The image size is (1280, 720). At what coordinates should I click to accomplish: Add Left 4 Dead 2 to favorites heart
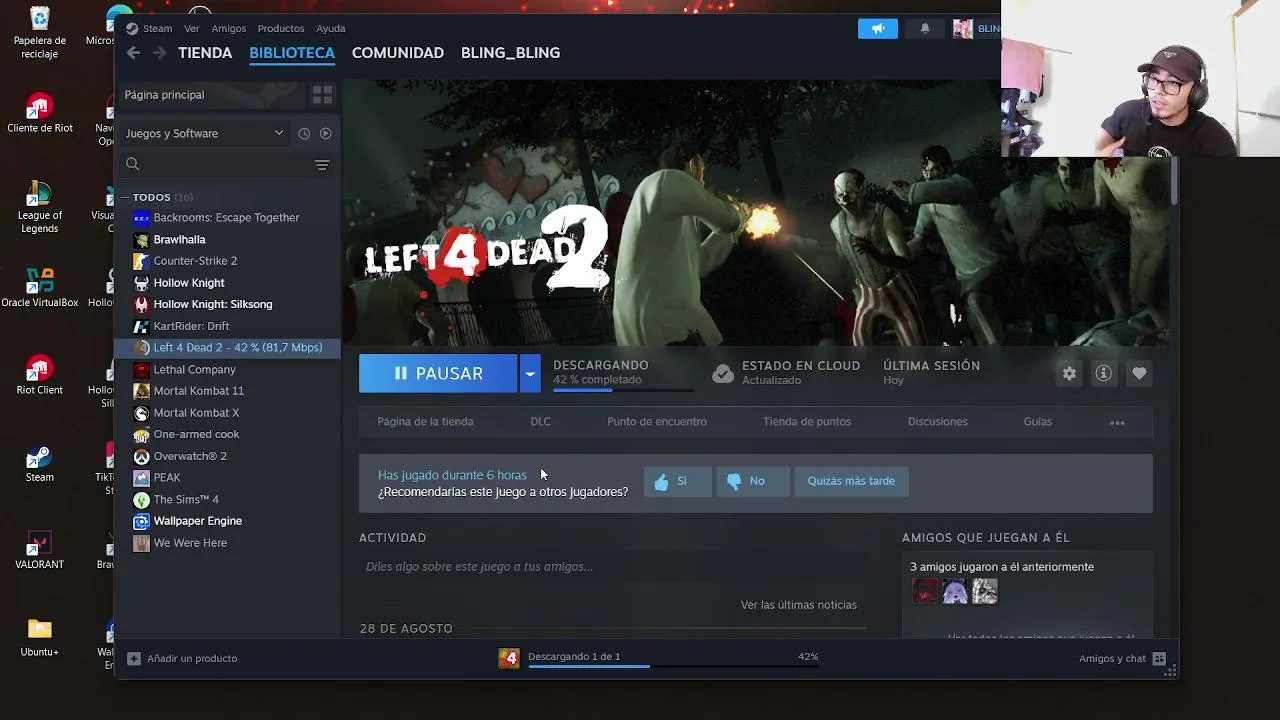[x=1139, y=373]
